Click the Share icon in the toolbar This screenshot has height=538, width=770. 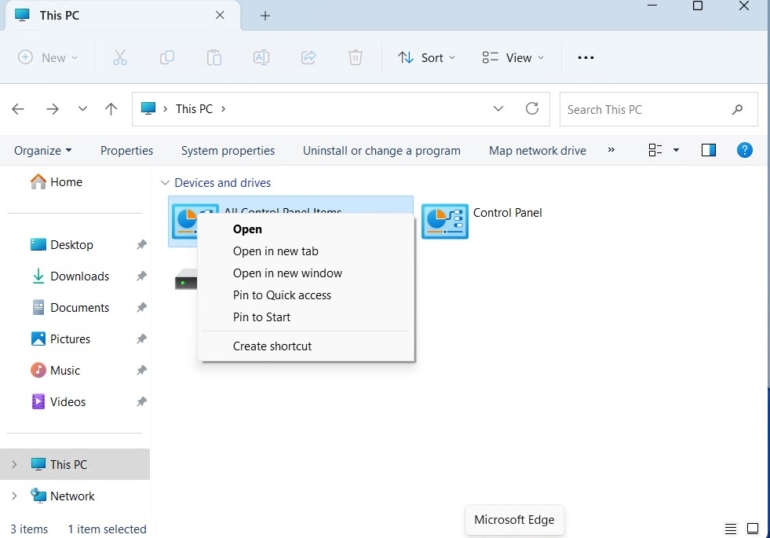tap(308, 57)
